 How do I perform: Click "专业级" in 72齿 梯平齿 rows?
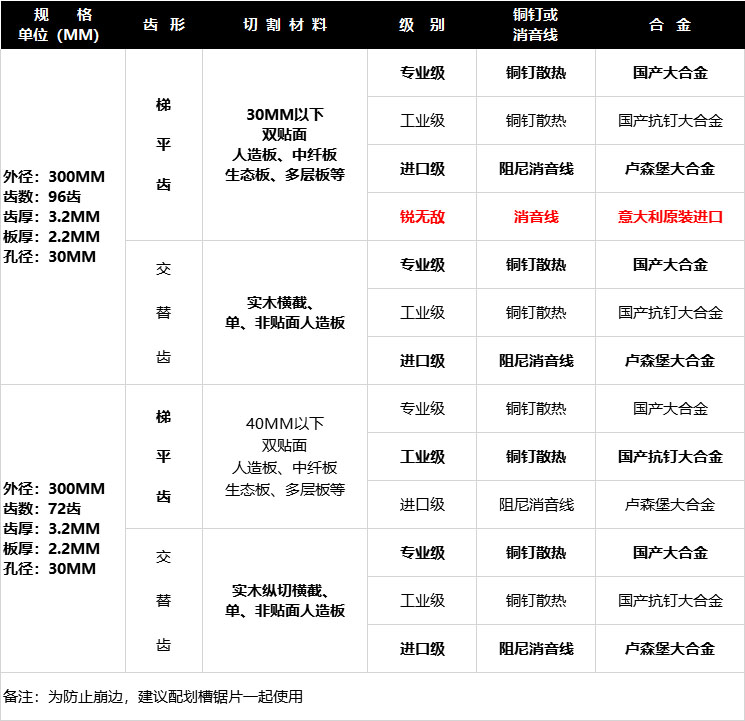click(x=422, y=409)
